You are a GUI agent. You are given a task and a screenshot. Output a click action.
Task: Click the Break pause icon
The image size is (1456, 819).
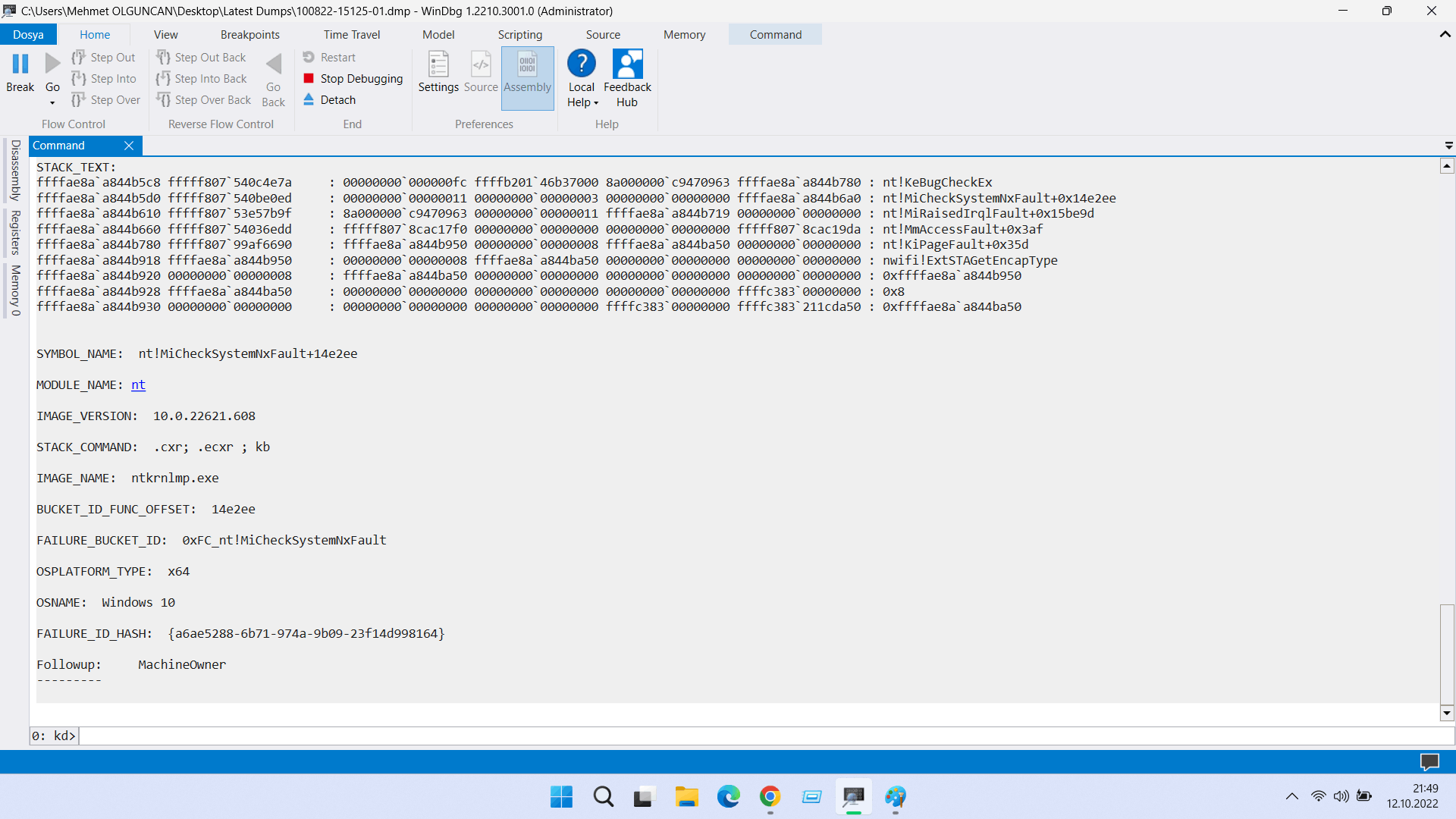[20, 64]
